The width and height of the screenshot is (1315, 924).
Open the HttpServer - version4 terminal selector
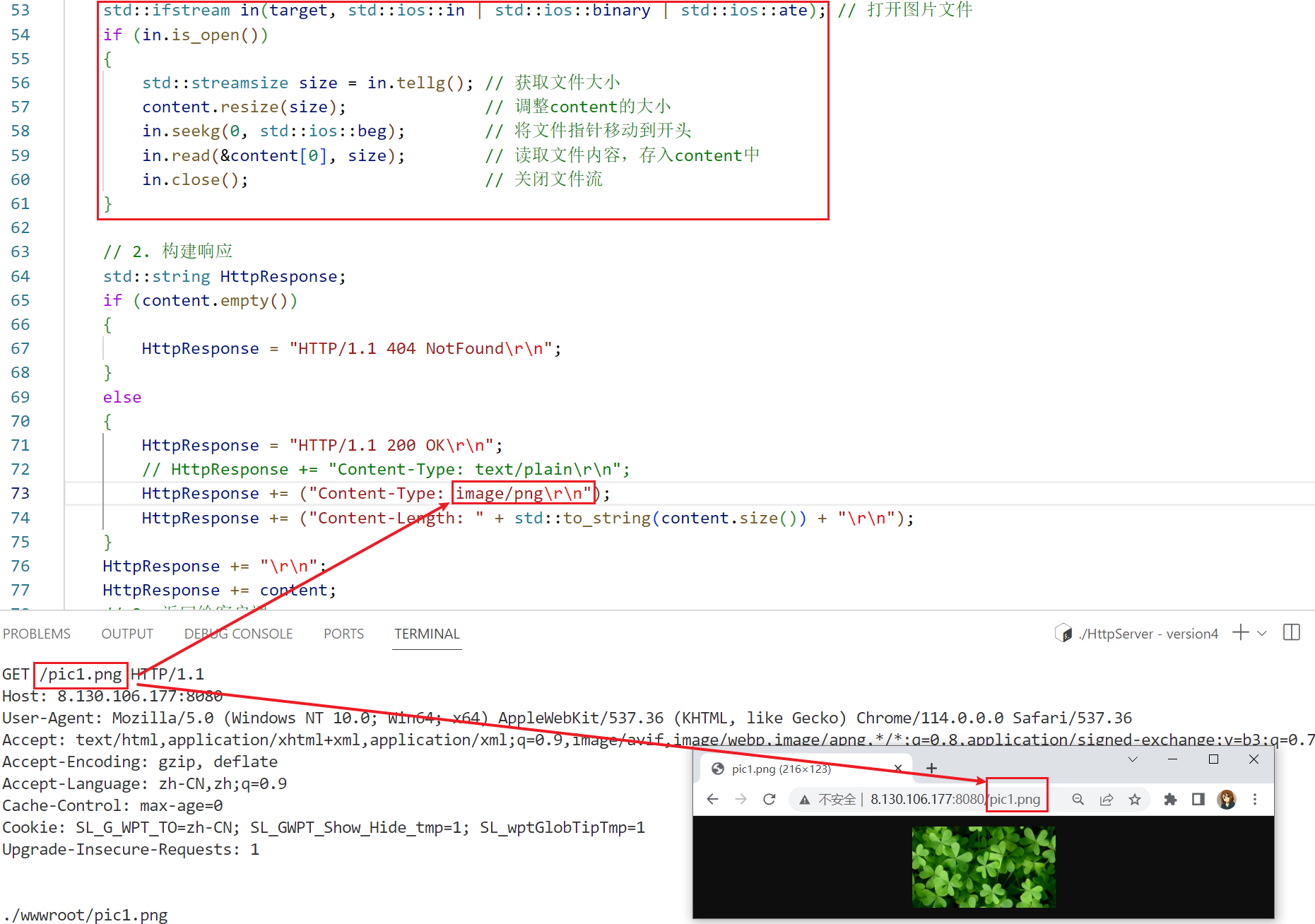1136,634
